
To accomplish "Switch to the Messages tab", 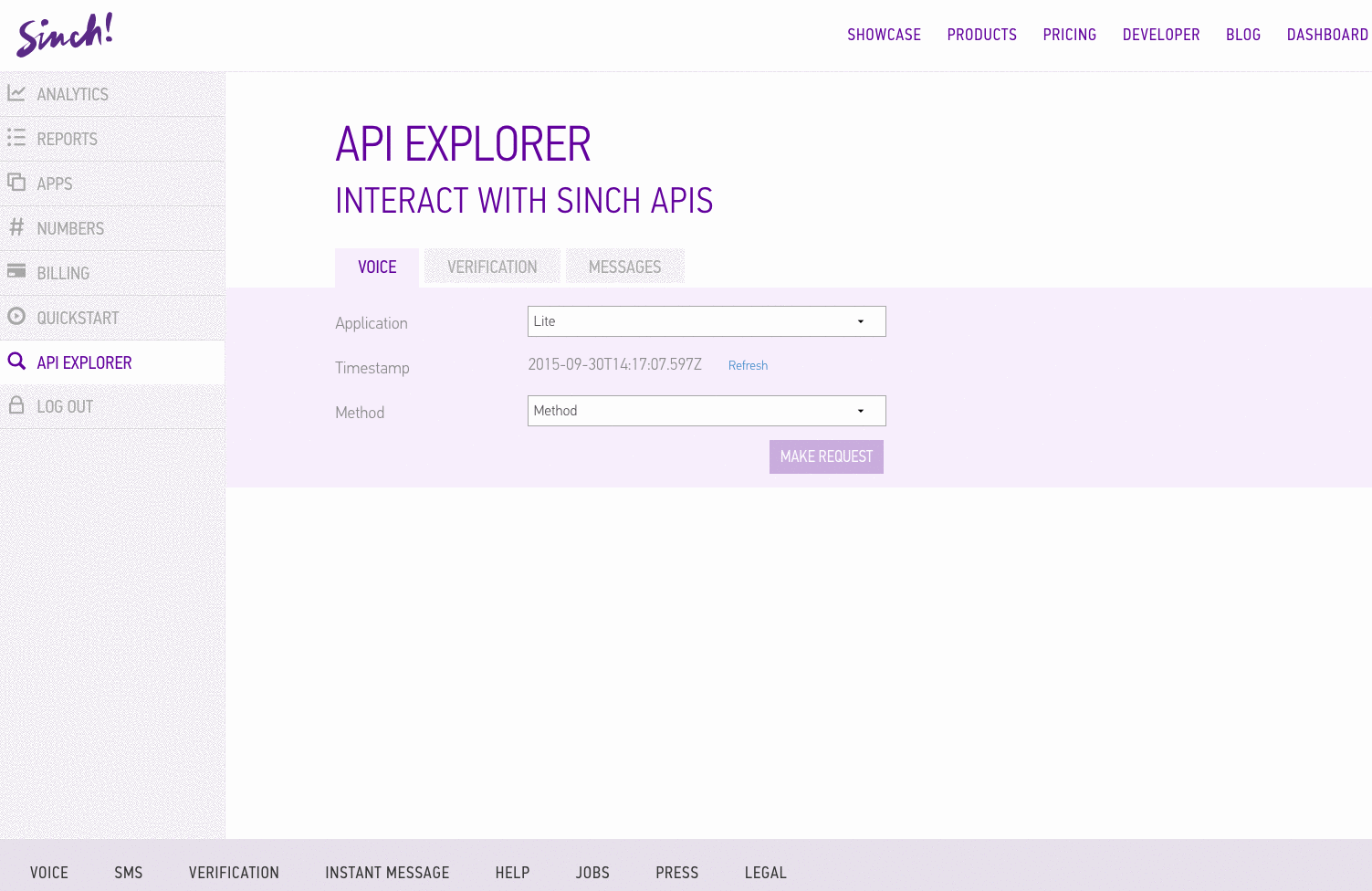I will pos(625,267).
